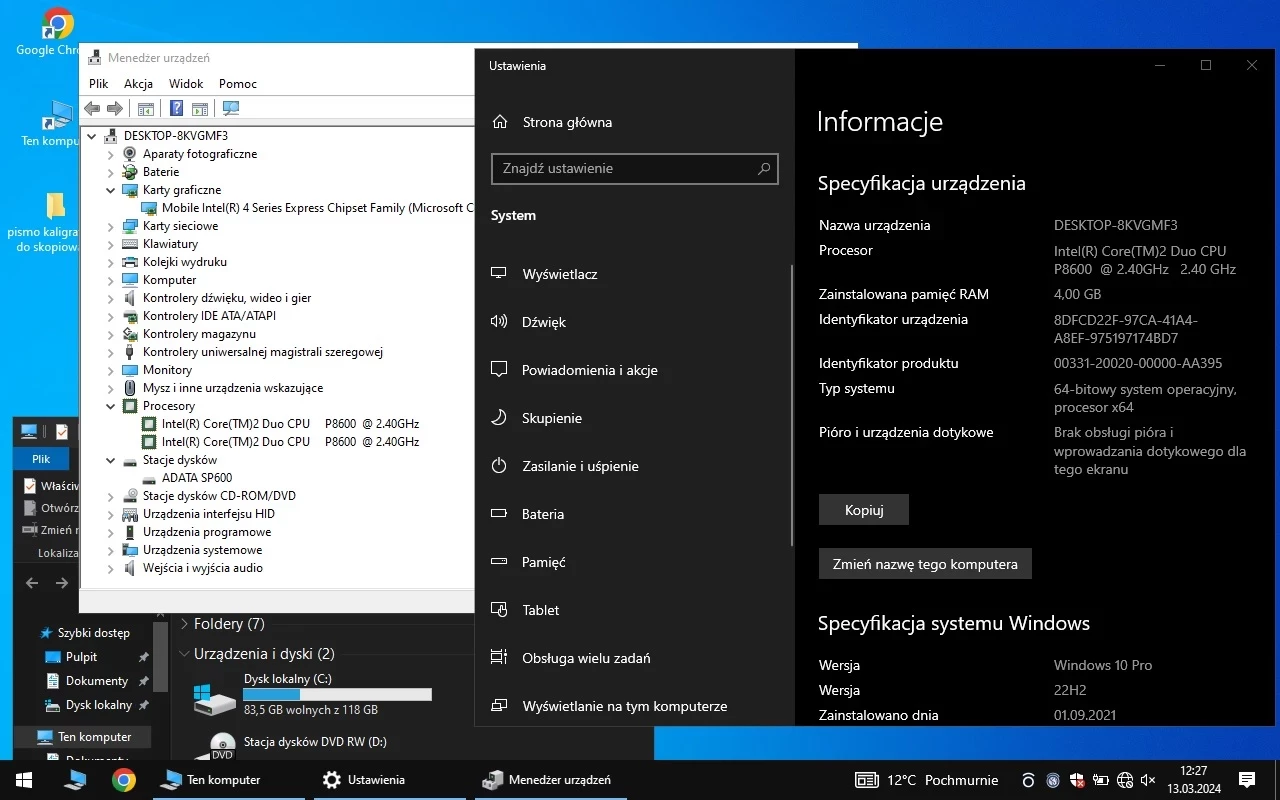Click the Help icon in Device Manager toolbar
Image resolution: width=1280 pixels, height=800 pixels.
pos(177,108)
